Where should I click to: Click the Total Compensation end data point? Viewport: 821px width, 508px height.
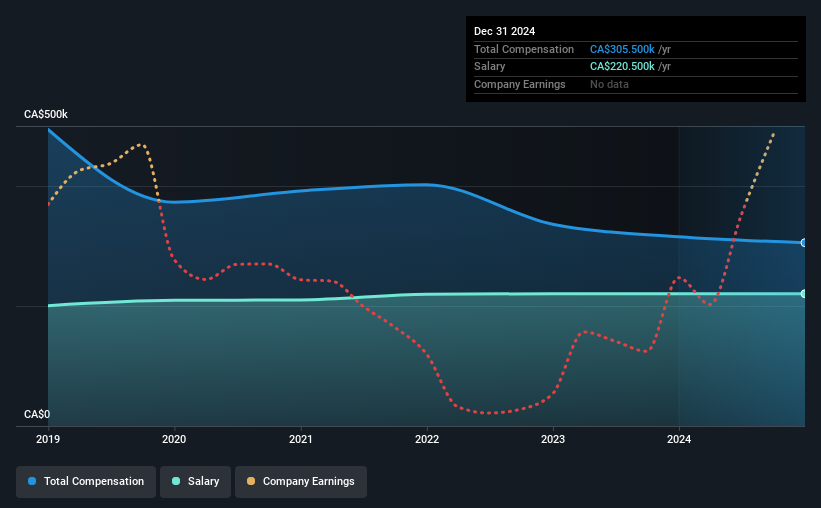click(x=804, y=243)
